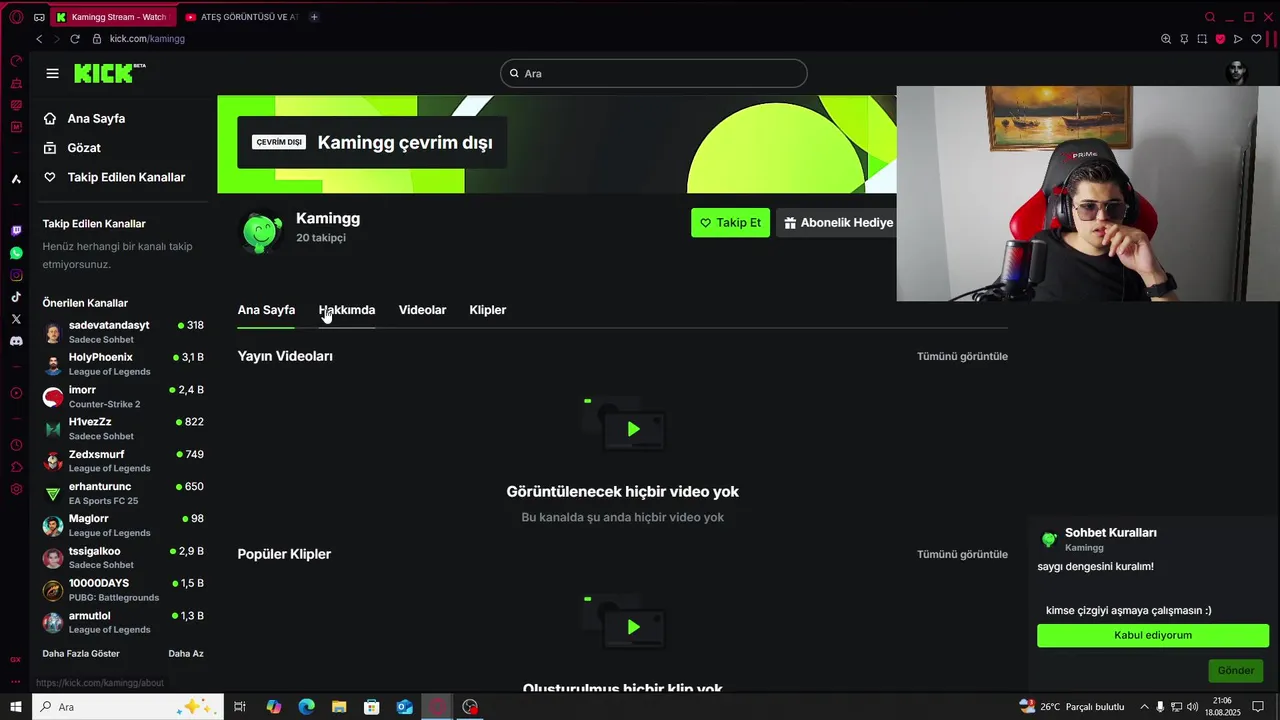Open Discord in Opera sidebar
Viewport: 1280px width, 720px height.
click(x=16, y=341)
